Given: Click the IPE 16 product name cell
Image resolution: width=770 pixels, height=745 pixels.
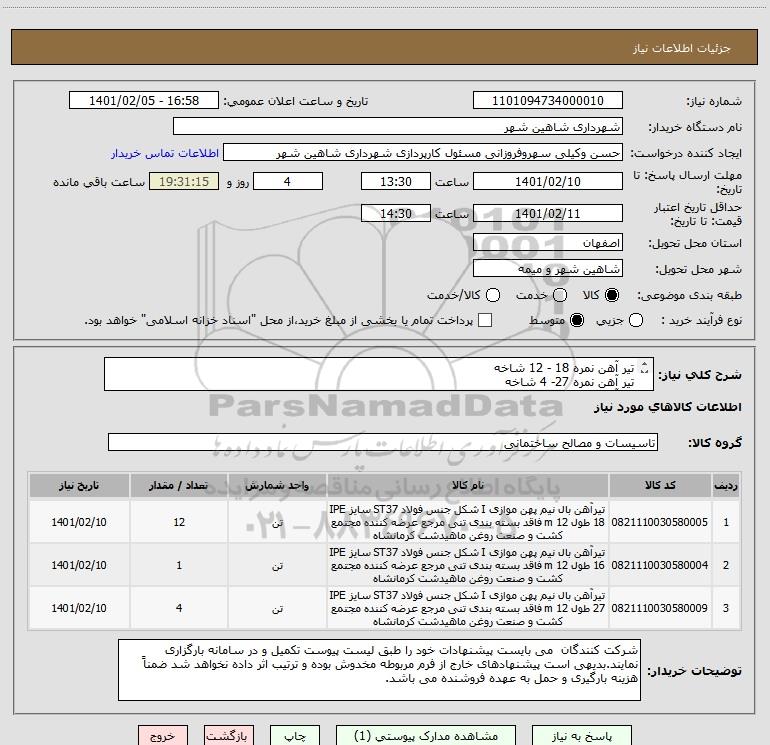Looking at the screenshot, I should (x=468, y=565).
